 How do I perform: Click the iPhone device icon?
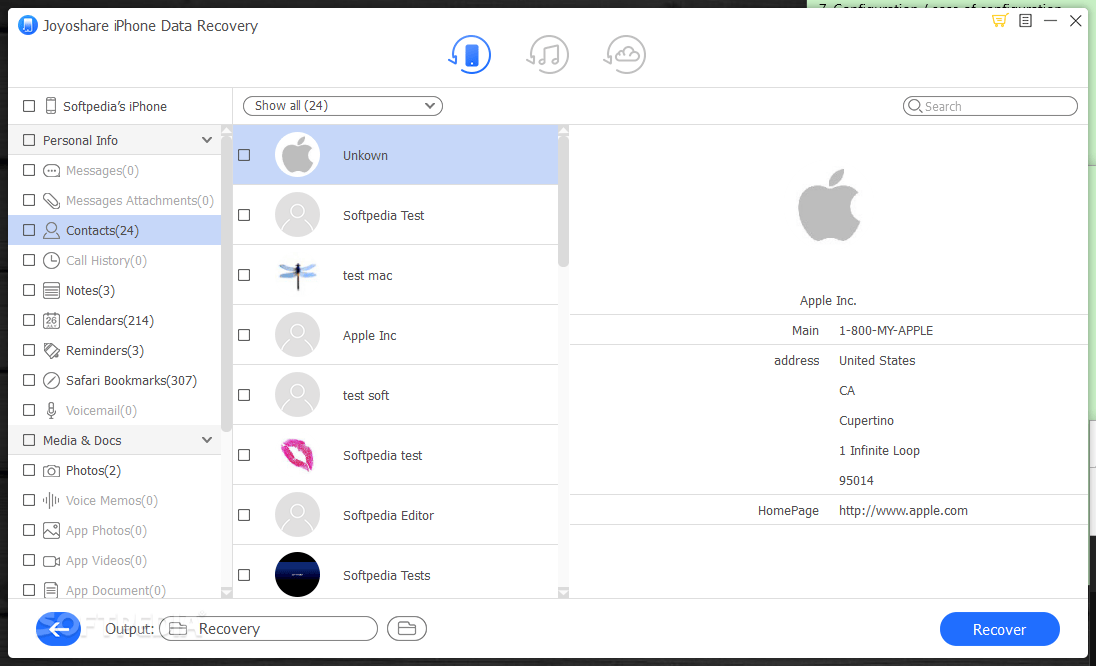pyautogui.click(x=50, y=106)
